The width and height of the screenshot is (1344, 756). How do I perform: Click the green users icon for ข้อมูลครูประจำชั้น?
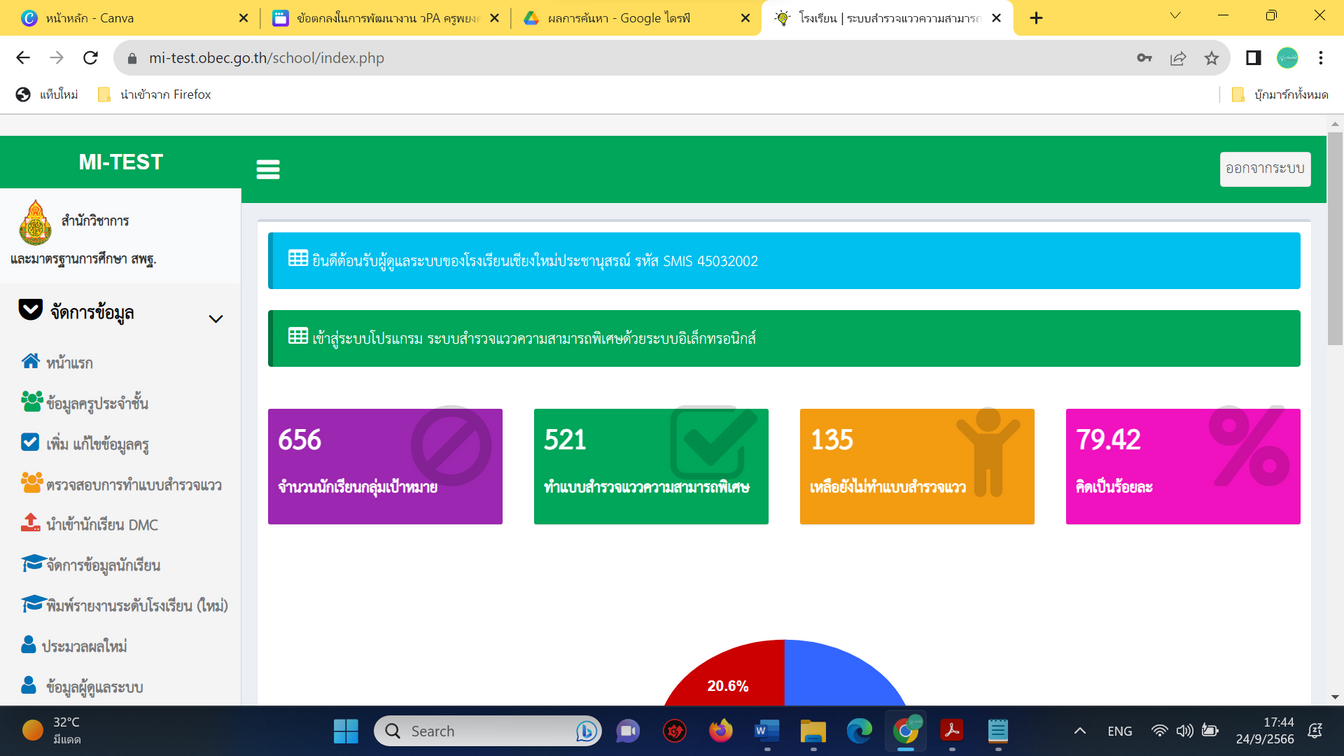pos(32,402)
